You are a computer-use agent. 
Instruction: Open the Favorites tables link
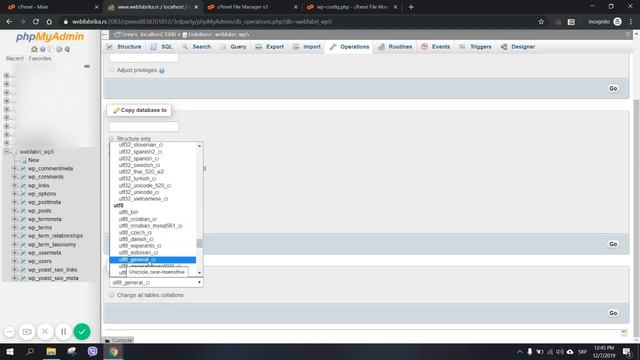click(40, 58)
